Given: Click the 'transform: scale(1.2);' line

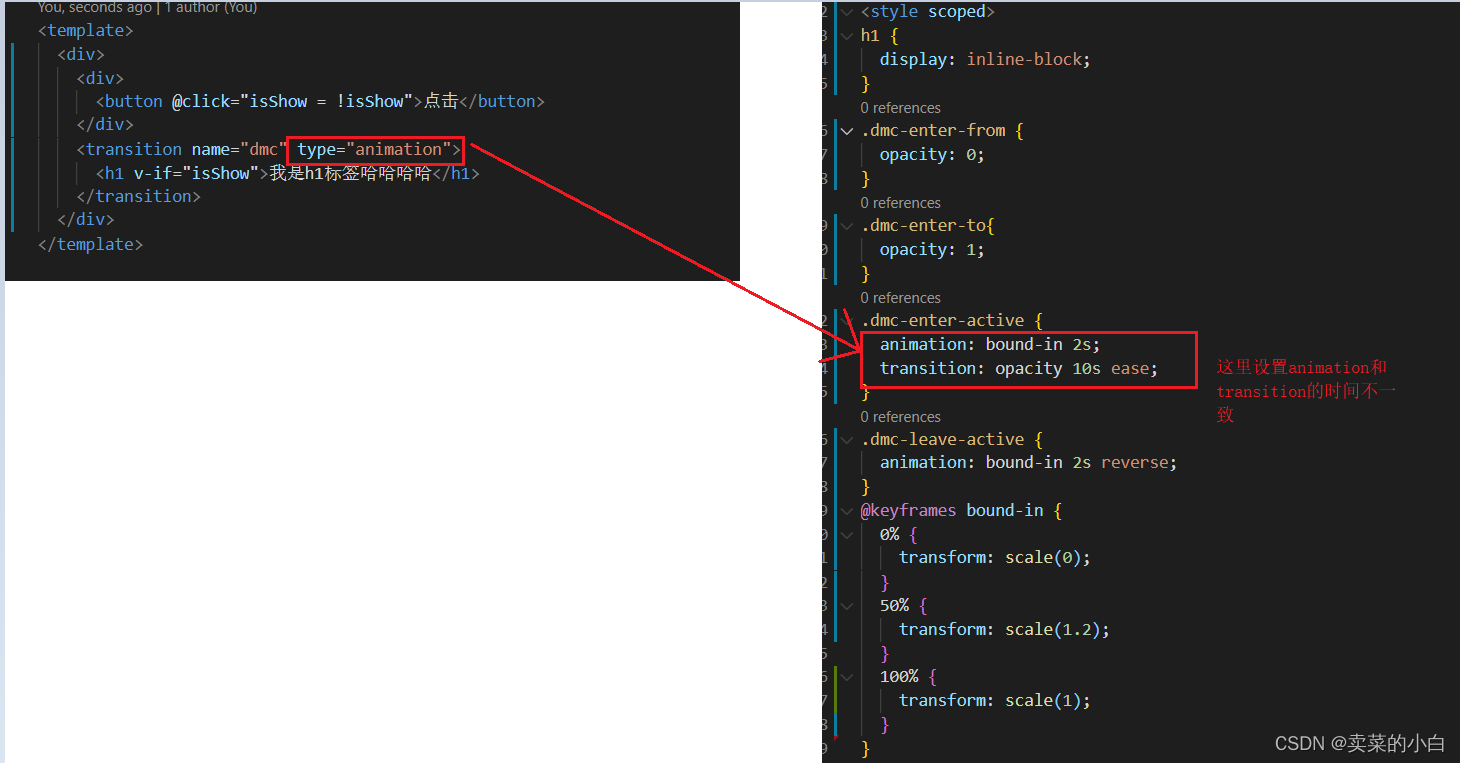Looking at the screenshot, I should 1005,630.
